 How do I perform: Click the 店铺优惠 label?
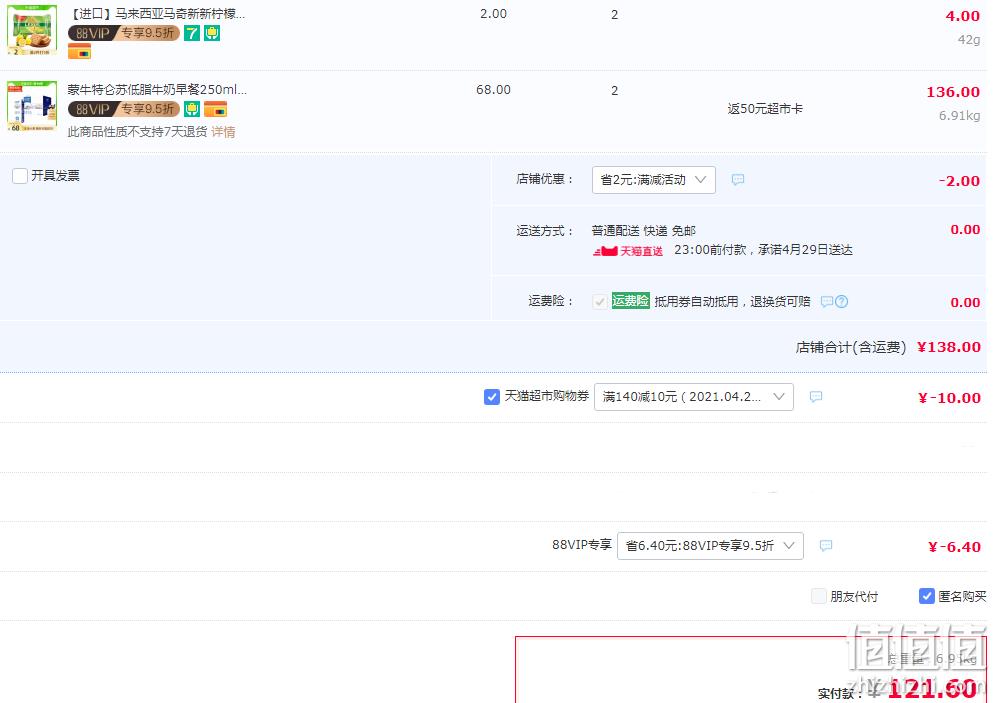544,180
